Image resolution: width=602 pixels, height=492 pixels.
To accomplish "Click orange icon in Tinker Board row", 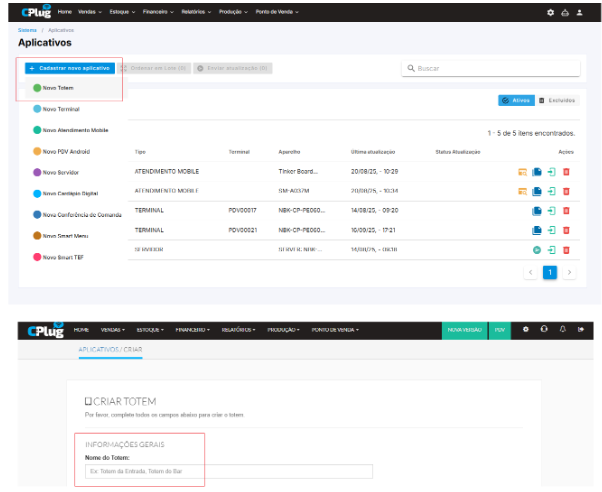I will (x=522, y=172).
